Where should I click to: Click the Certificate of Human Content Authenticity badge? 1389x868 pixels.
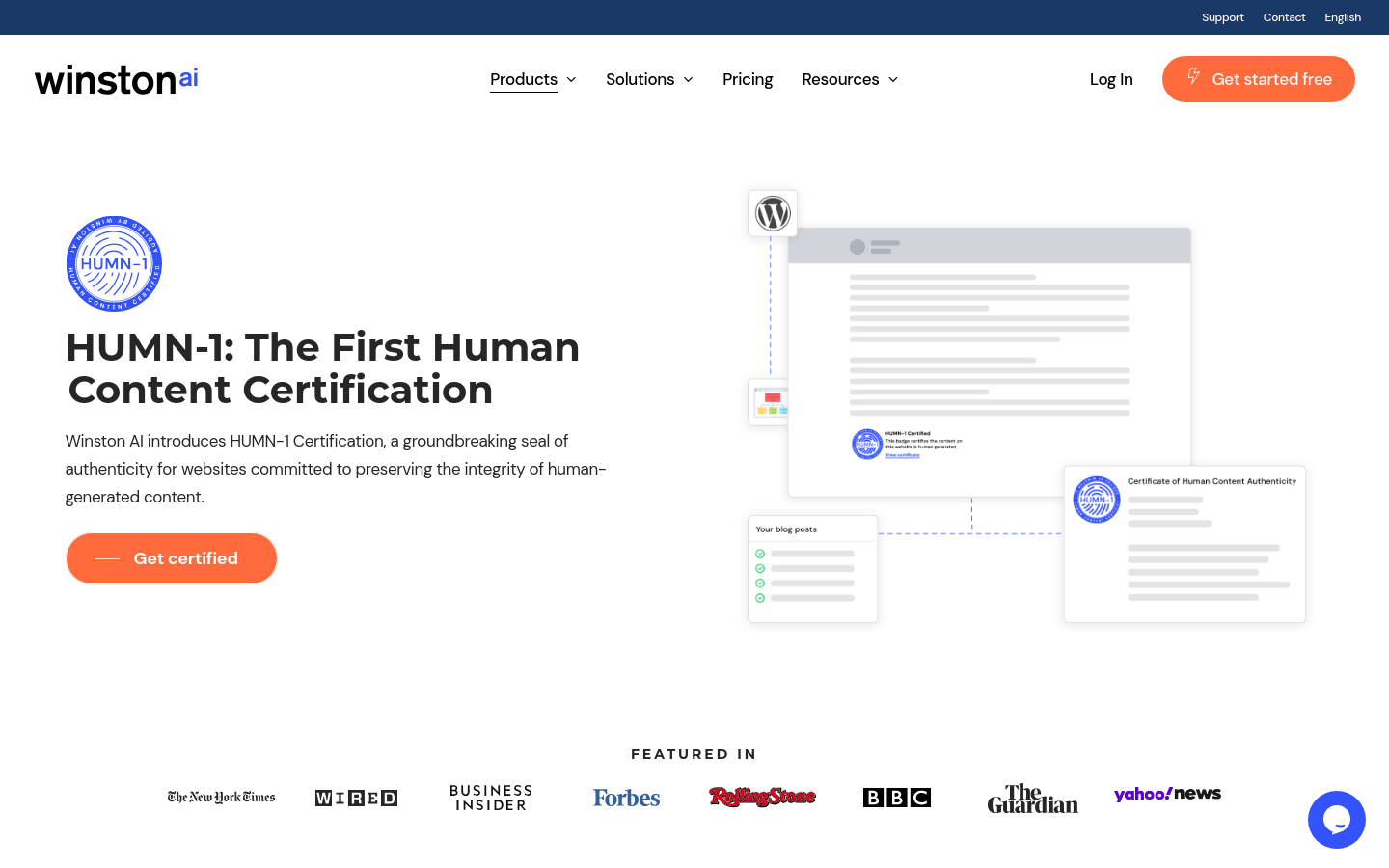coord(1097,500)
